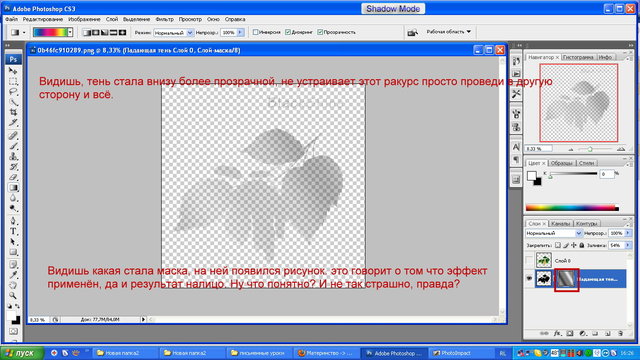The image size is (640, 360).
Task: Select the Healing Brush tool
Action: pos(13,136)
